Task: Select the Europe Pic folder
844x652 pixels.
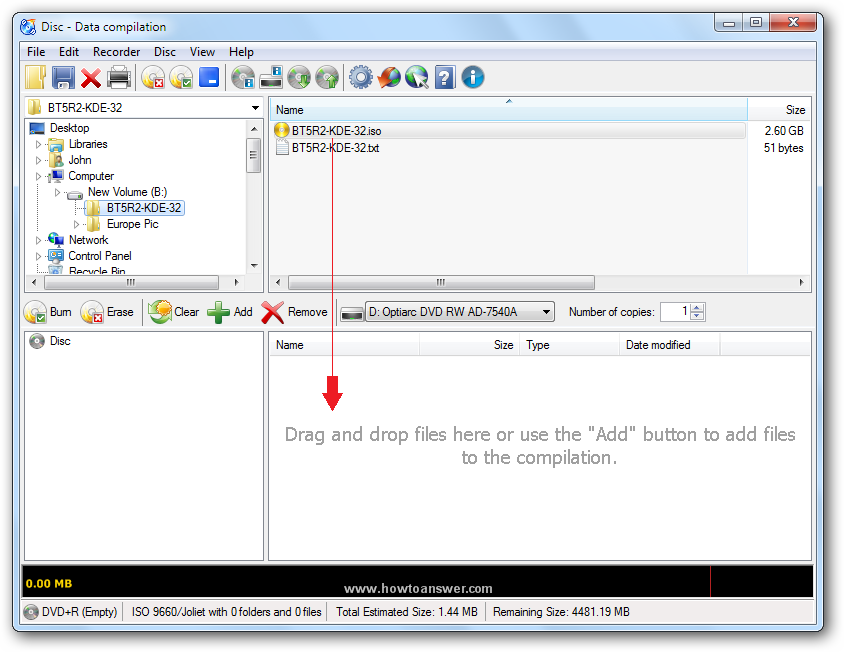Action: [132, 224]
